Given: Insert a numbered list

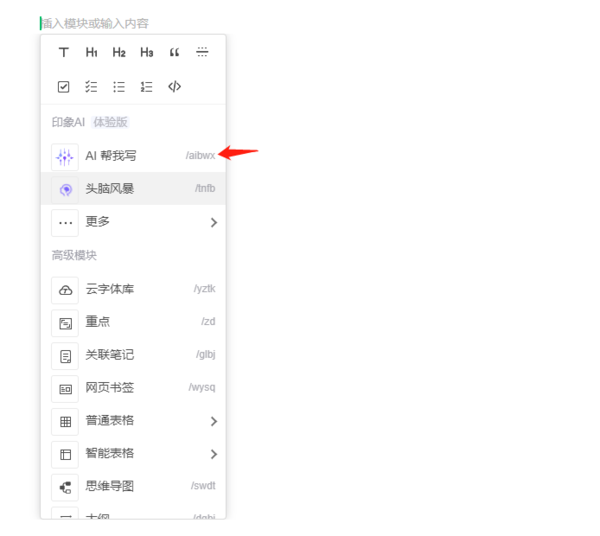Looking at the screenshot, I should point(147,87).
